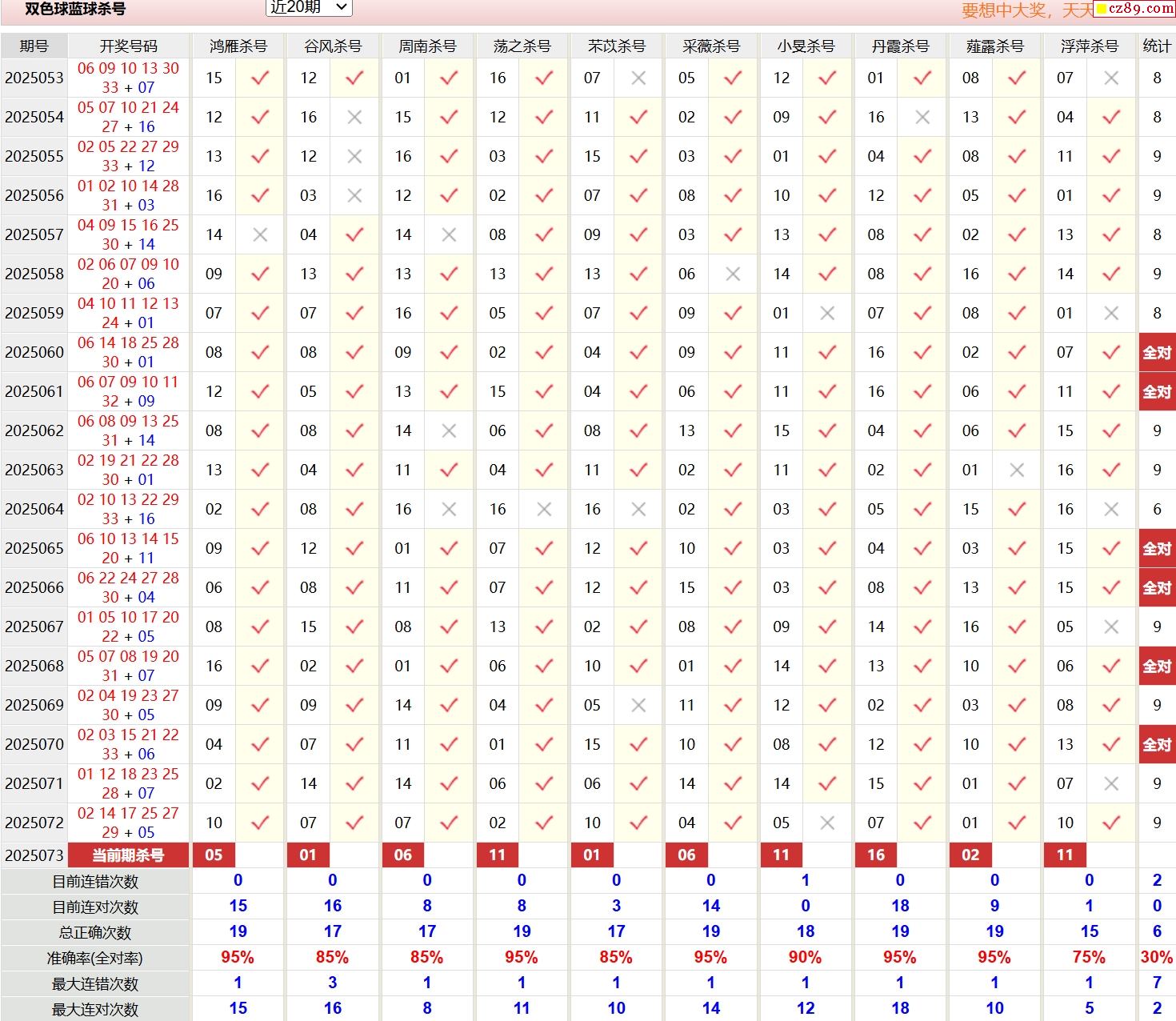The height and width of the screenshot is (1021, 1176).
Task: Select the 荡之杀号 column header
Action: [x=522, y=46]
